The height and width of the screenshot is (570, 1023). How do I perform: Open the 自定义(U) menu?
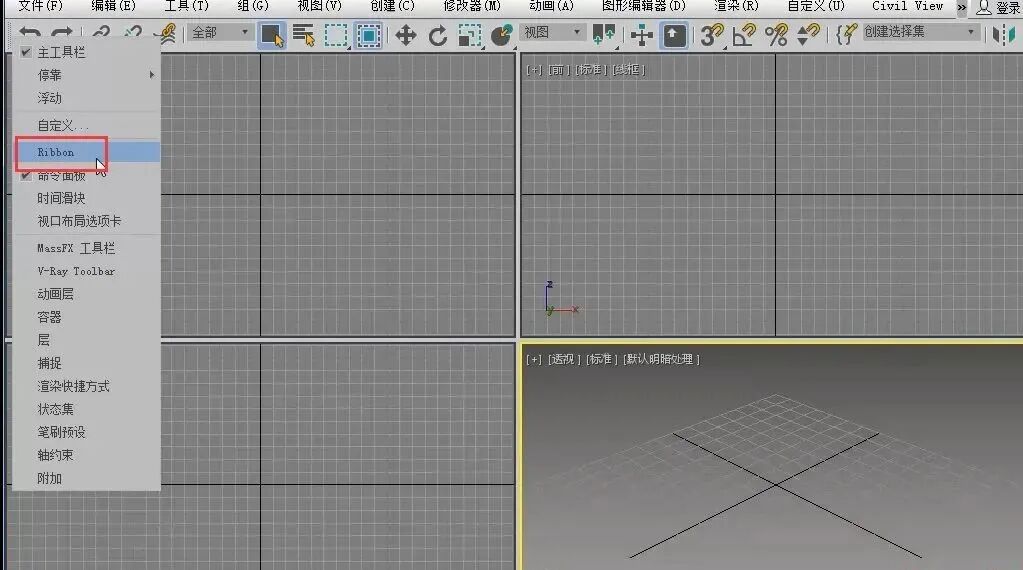point(816,7)
